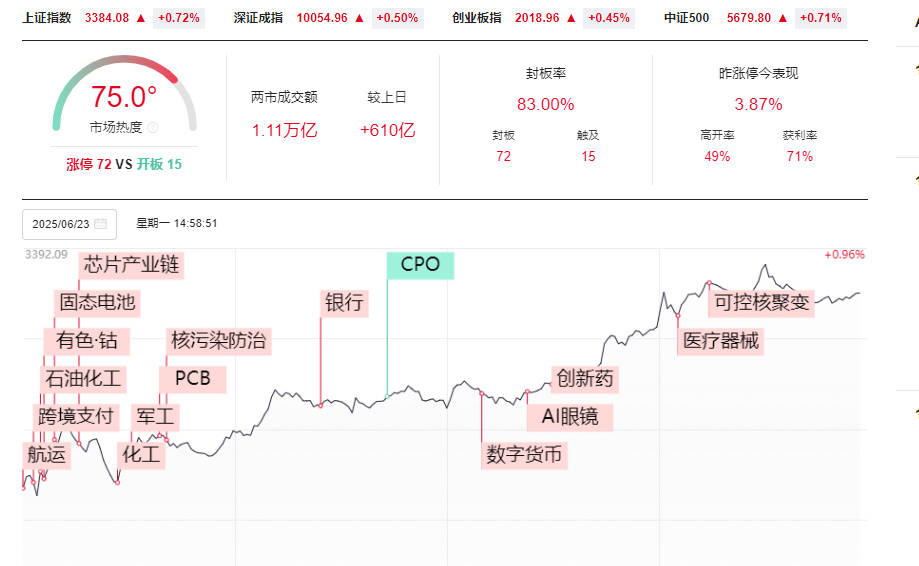The image size is (919, 566).
Task: Open the calendar icon in date field
Action: [x=100, y=224]
